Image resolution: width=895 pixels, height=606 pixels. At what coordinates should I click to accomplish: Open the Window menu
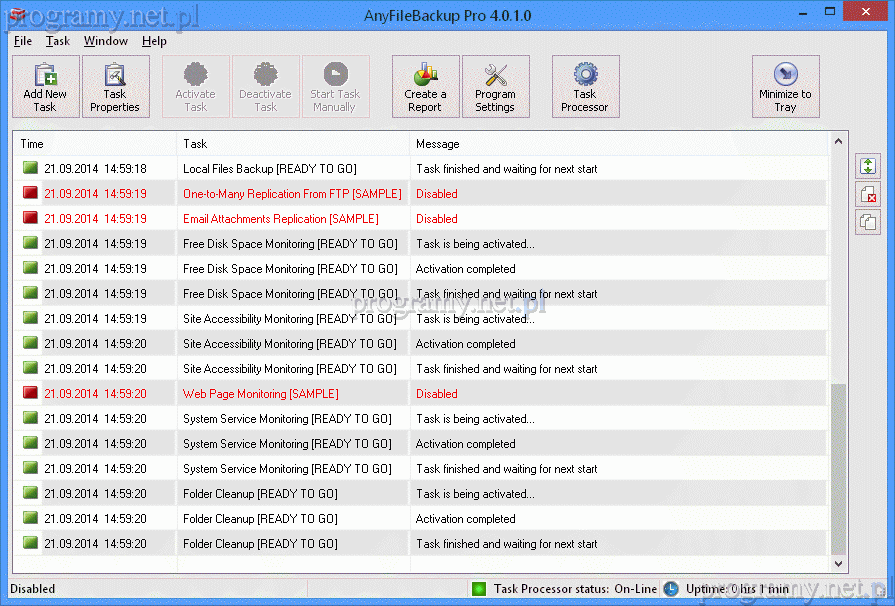105,41
